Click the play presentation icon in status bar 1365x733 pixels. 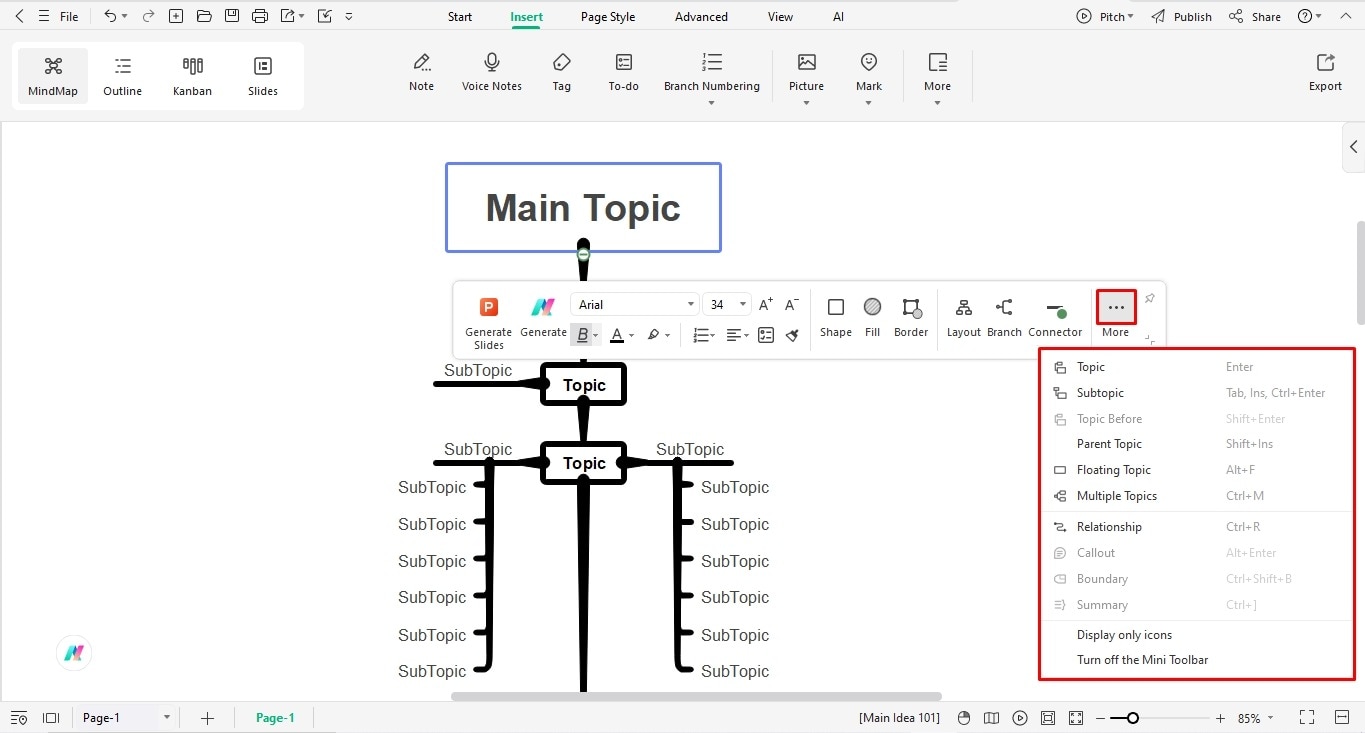[1020, 718]
